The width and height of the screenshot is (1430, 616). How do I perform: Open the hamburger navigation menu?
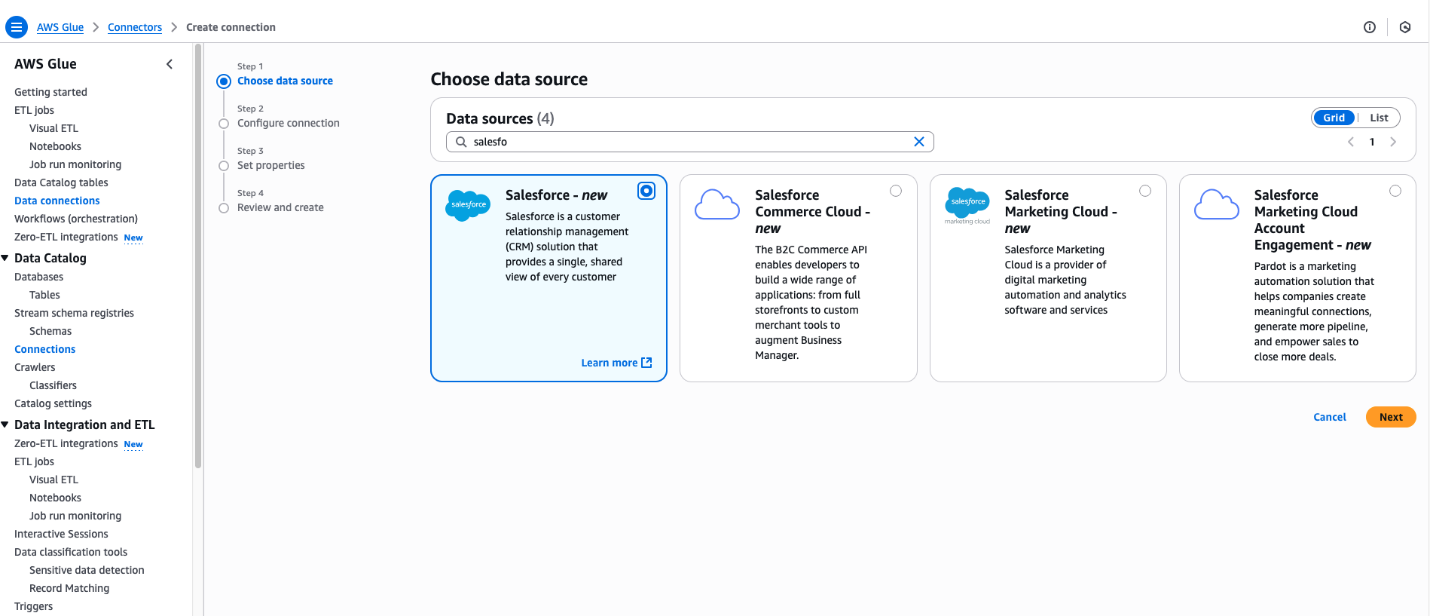16,27
